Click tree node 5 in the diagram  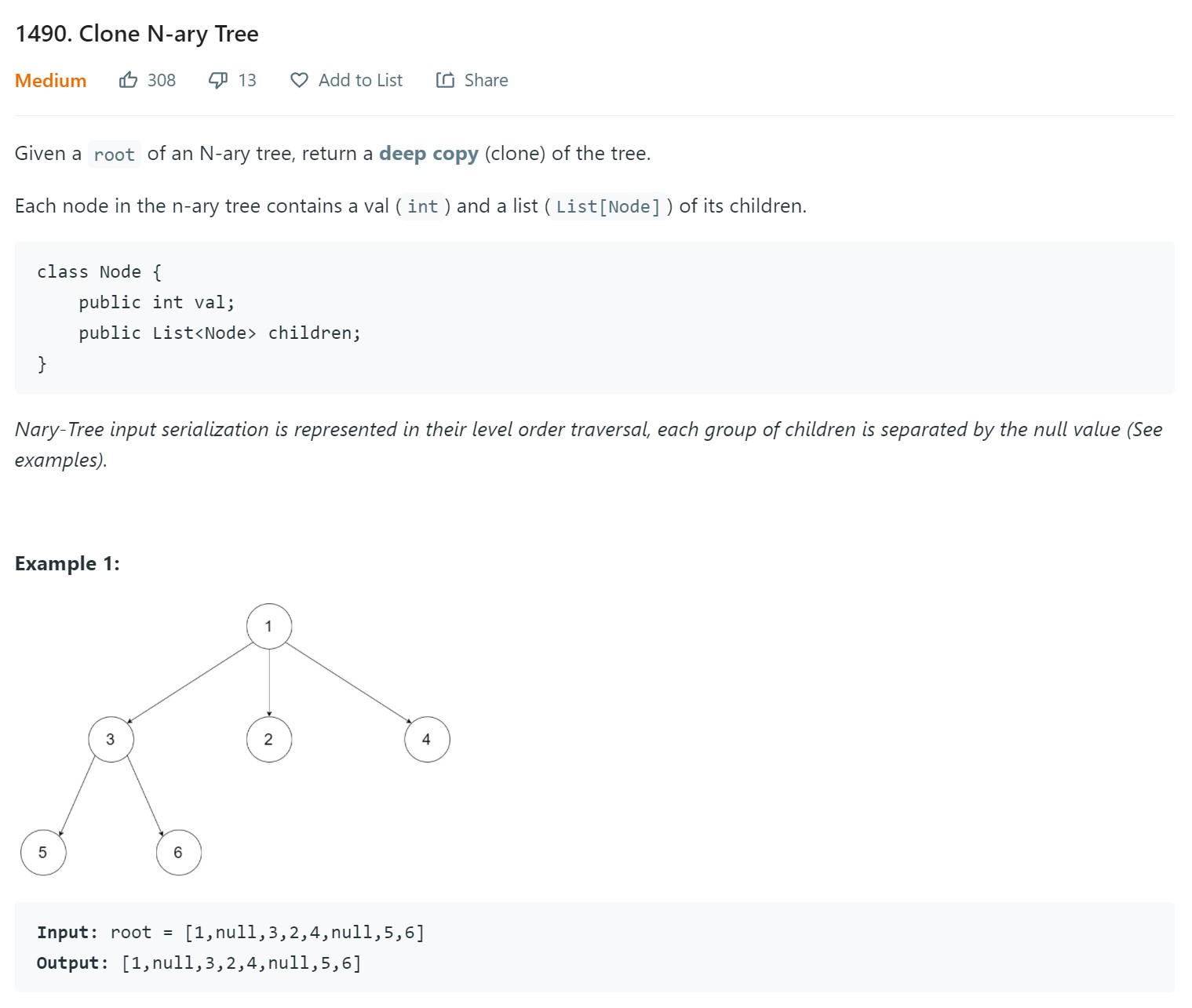coord(43,852)
